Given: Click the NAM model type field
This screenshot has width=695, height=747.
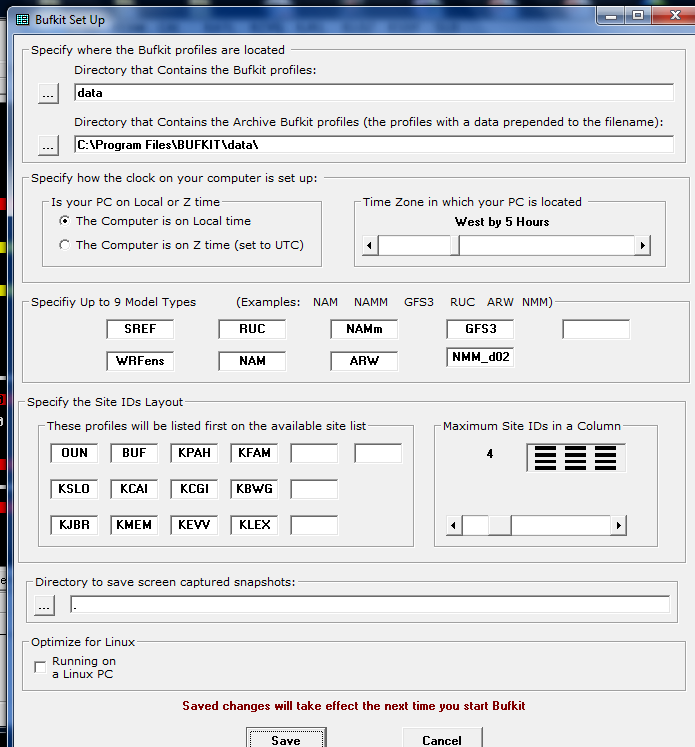Looking at the screenshot, I should 252,361.
